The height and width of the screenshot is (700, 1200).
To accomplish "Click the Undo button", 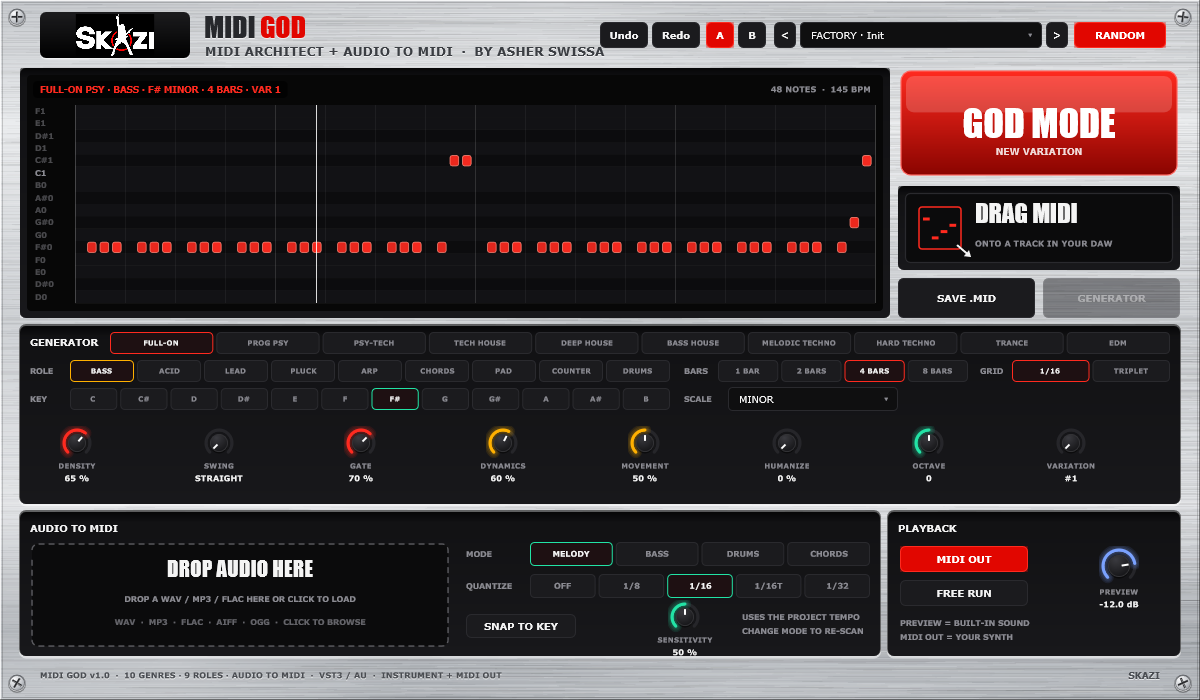I will (x=623, y=35).
